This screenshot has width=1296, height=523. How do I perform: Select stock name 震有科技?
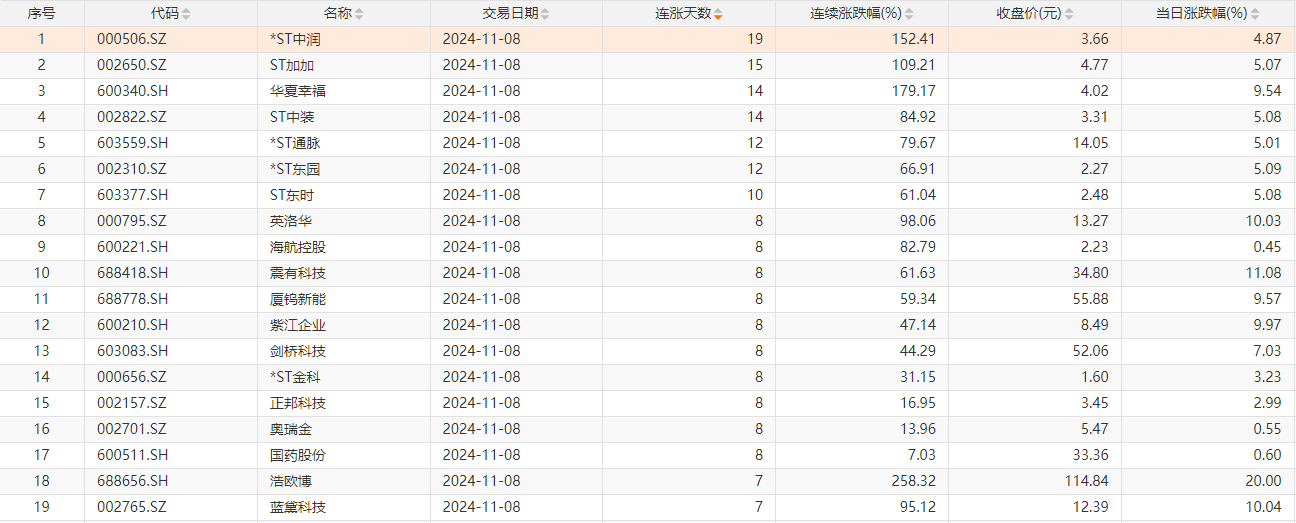[x=298, y=273]
